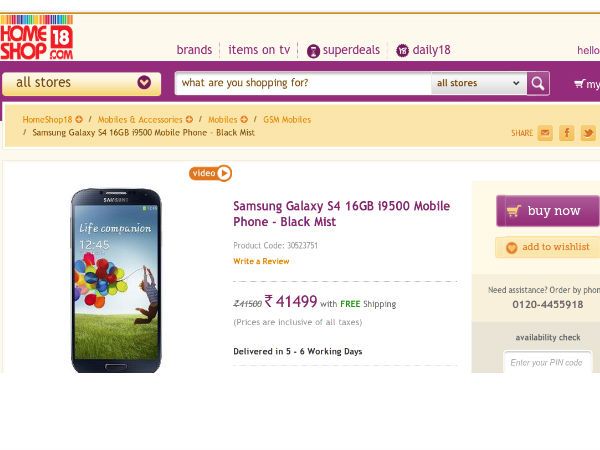Open the search scope all stores dropdown

[x=479, y=83]
